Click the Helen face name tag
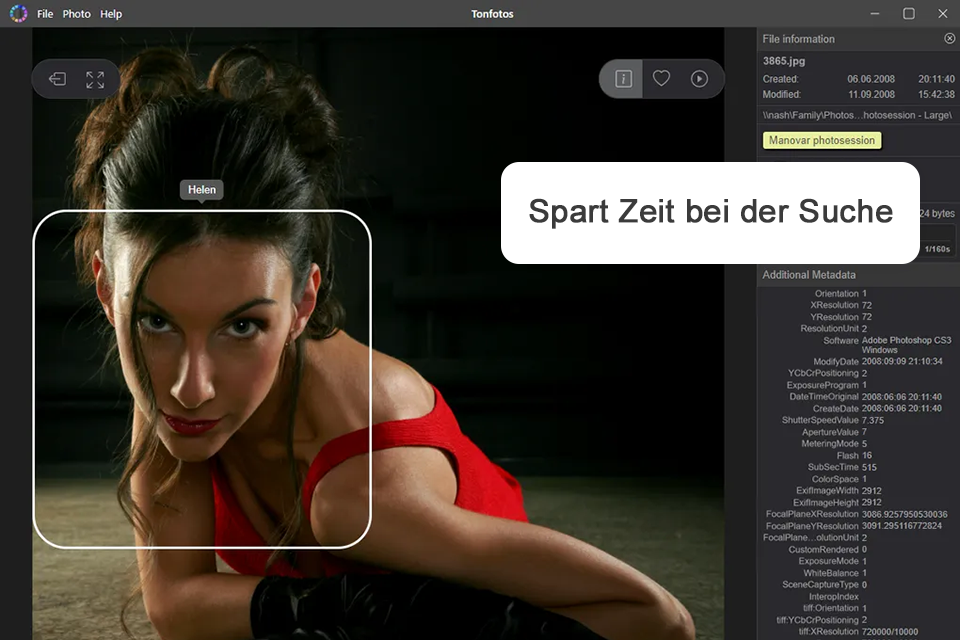The image size is (960, 640). click(x=202, y=190)
